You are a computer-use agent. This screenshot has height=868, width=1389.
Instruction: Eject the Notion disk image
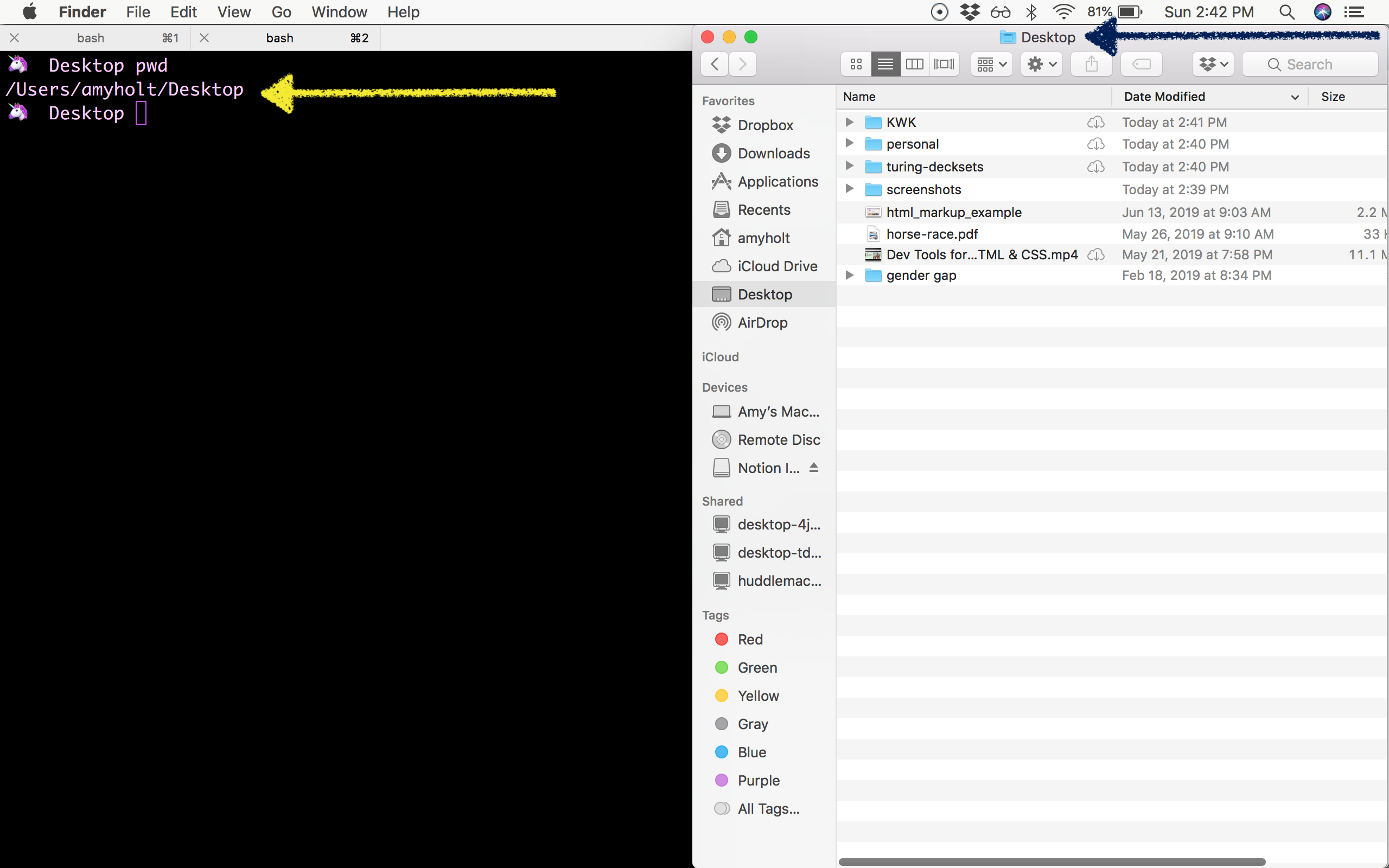814,467
